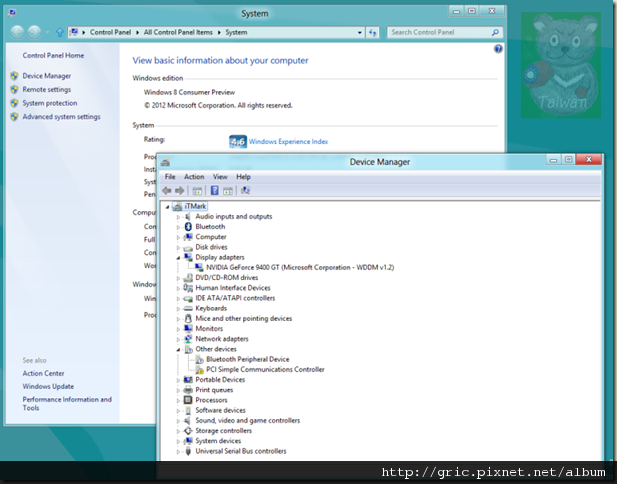Click the Print queues printer icon
The width and height of the screenshot is (617, 484).
188,390
